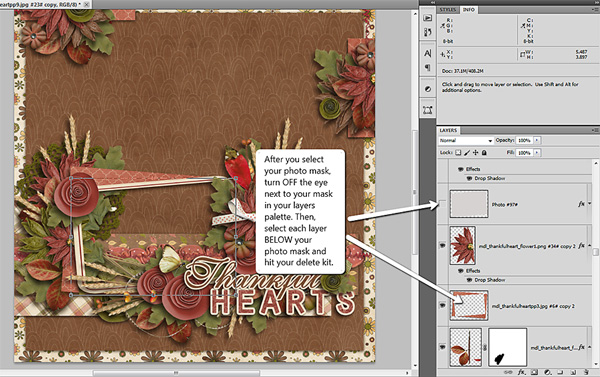Click the W/H dimensions icon in Info panel
This screenshot has height=377, width=600.
point(522,54)
